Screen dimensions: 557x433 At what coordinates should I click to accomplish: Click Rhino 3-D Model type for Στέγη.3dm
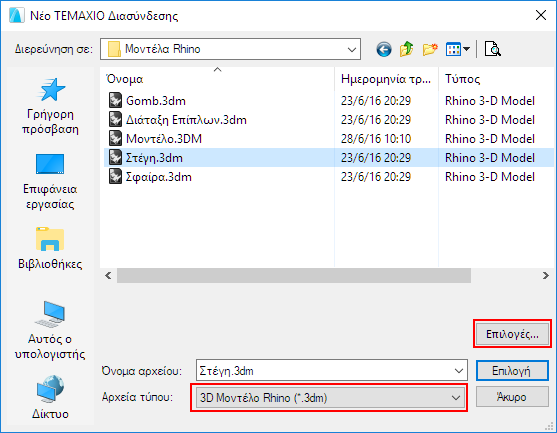(490, 158)
